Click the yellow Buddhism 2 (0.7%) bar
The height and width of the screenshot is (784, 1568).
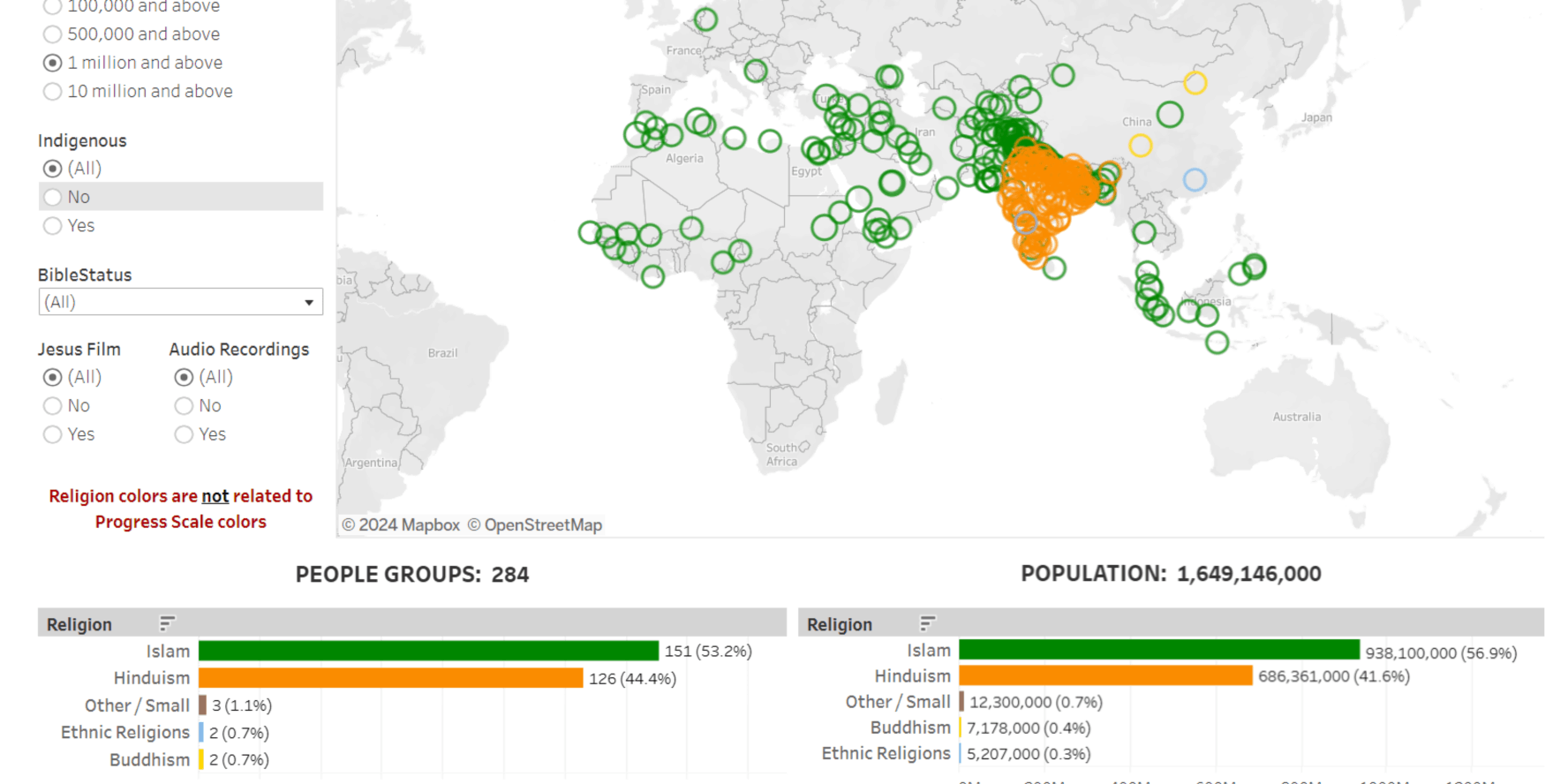point(201,759)
